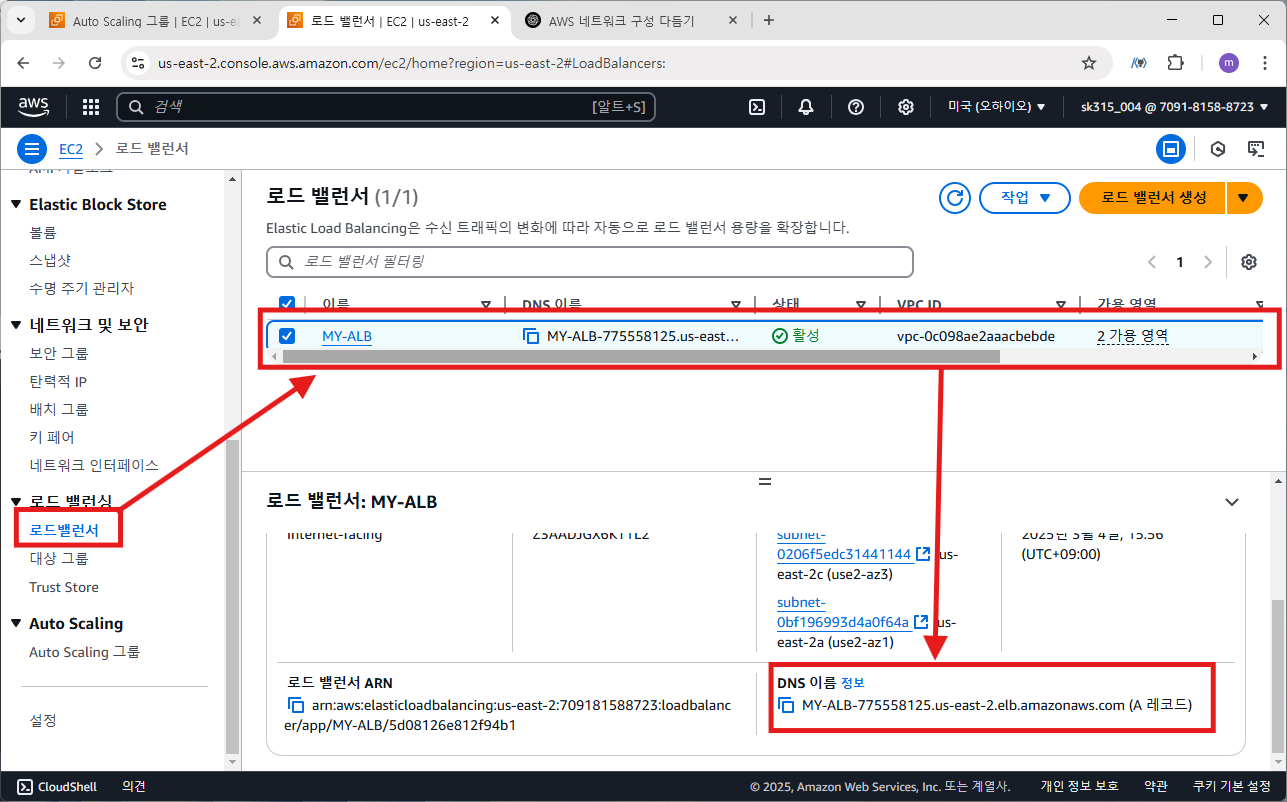Viewport: 1287px width, 802px height.
Task: Open Chrome tab search dropdown
Action: pos(23,20)
